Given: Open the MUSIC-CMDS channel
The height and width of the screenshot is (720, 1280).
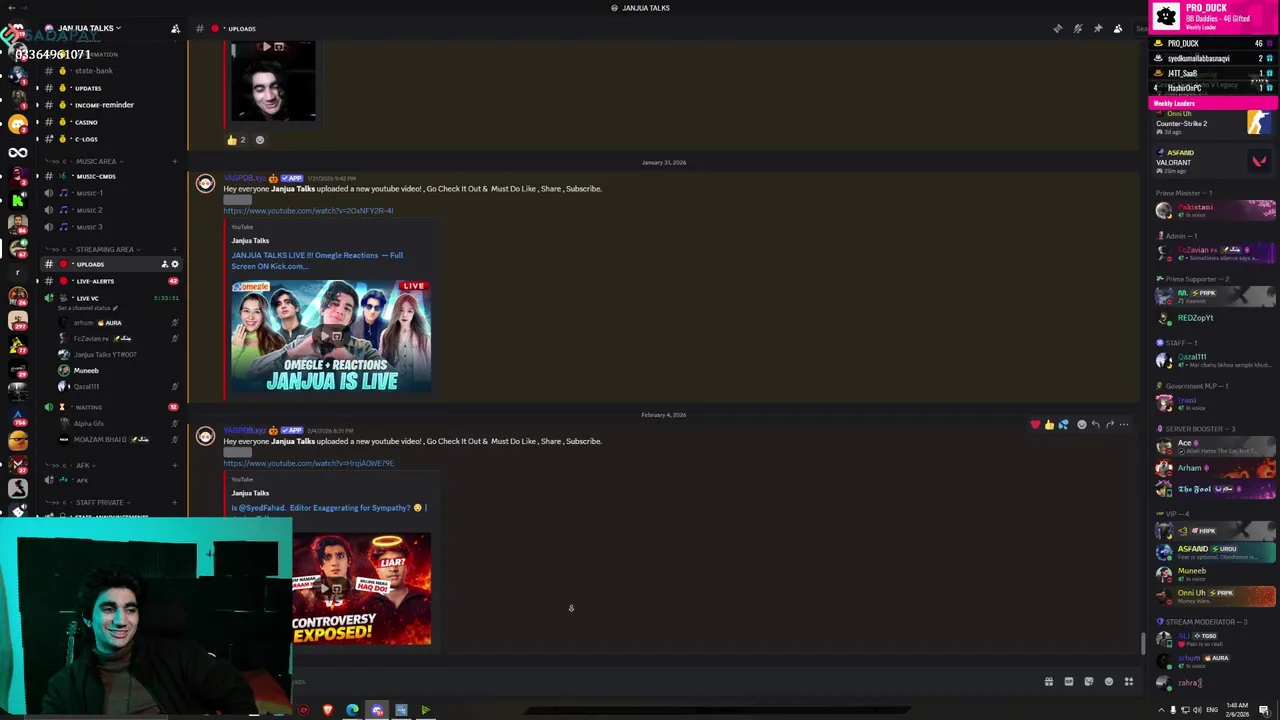Looking at the screenshot, I should [x=96, y=176].
